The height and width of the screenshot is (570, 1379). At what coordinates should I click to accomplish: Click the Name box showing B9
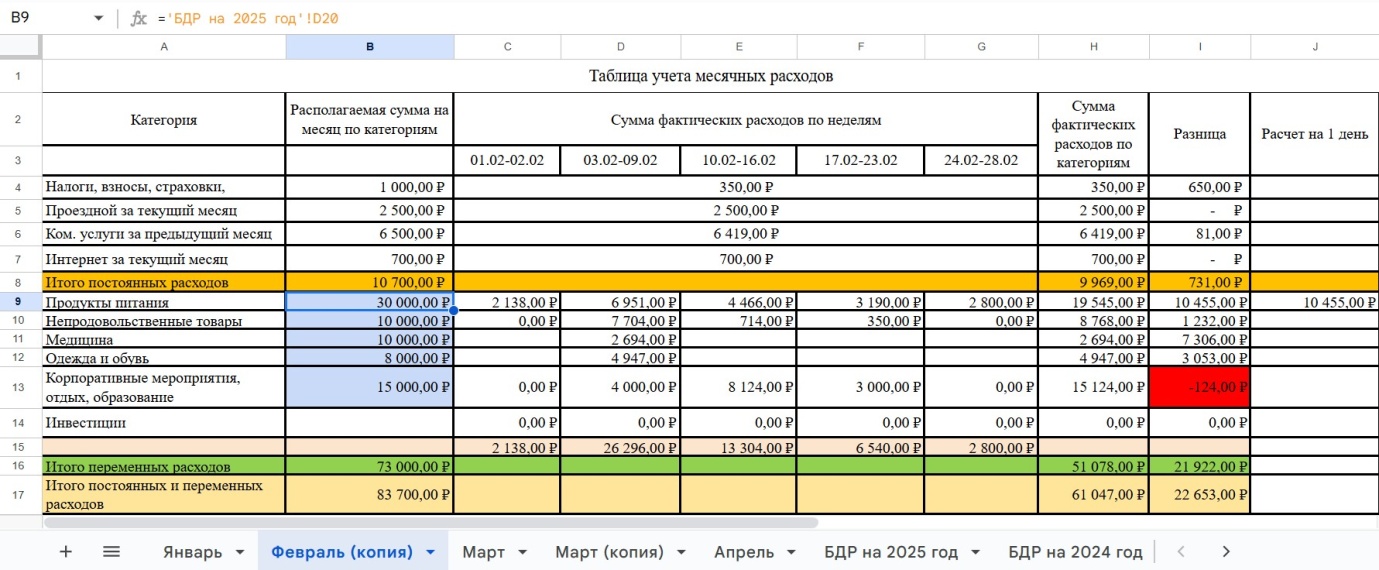point(45,18)
